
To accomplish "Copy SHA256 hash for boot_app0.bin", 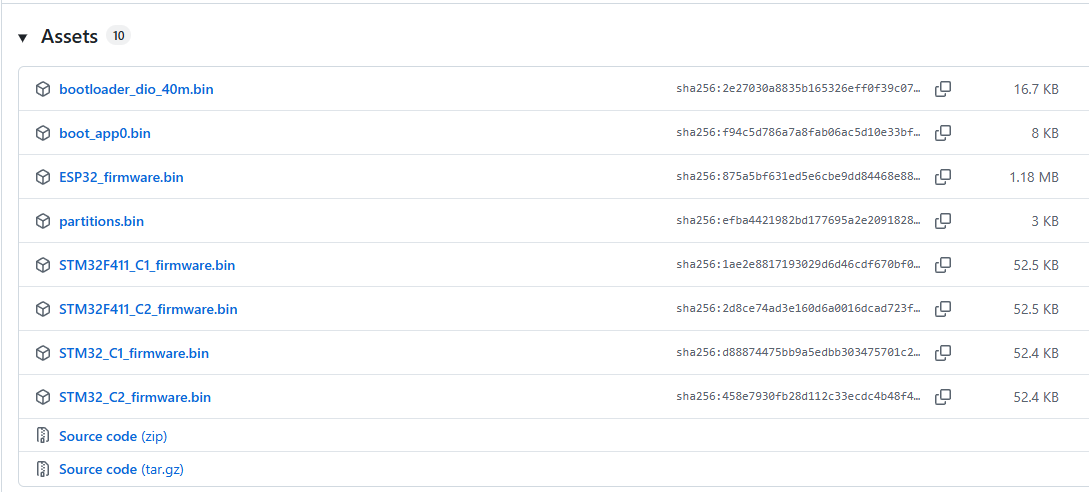I will coord(942,133).
